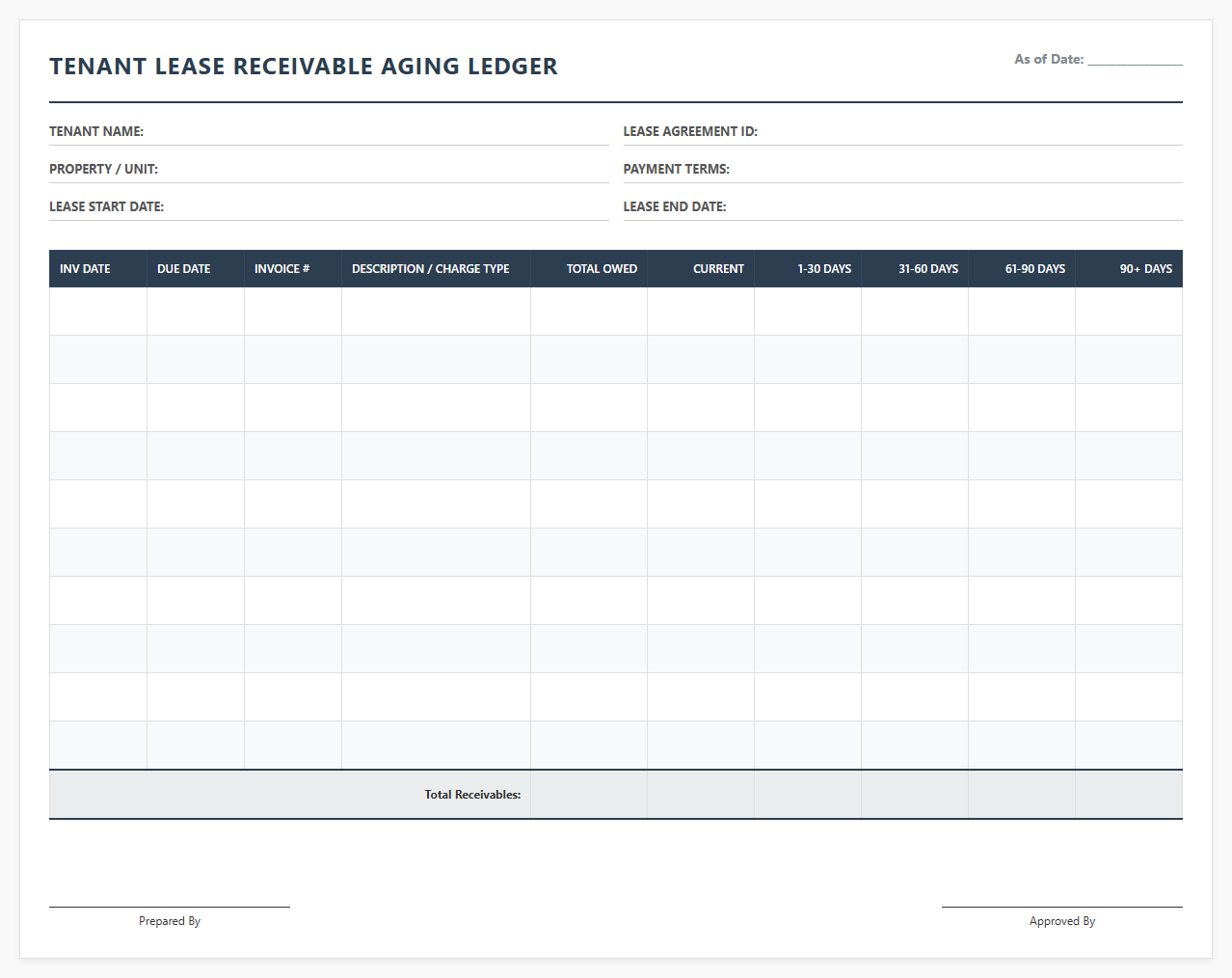
Task: Click the Total Receivables label
Action: (472, 795)
